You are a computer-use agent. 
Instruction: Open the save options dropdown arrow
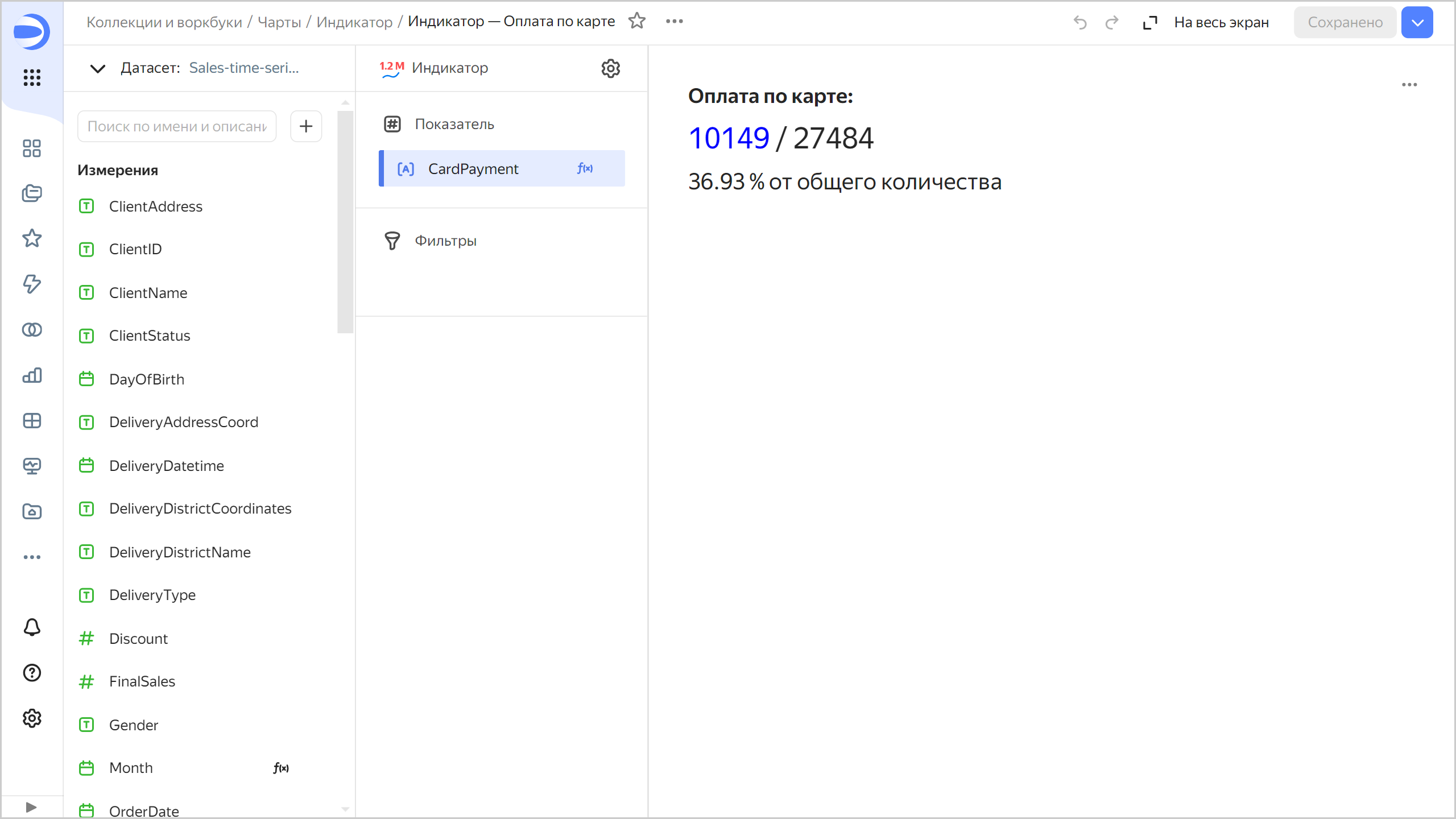point(1417,23)
